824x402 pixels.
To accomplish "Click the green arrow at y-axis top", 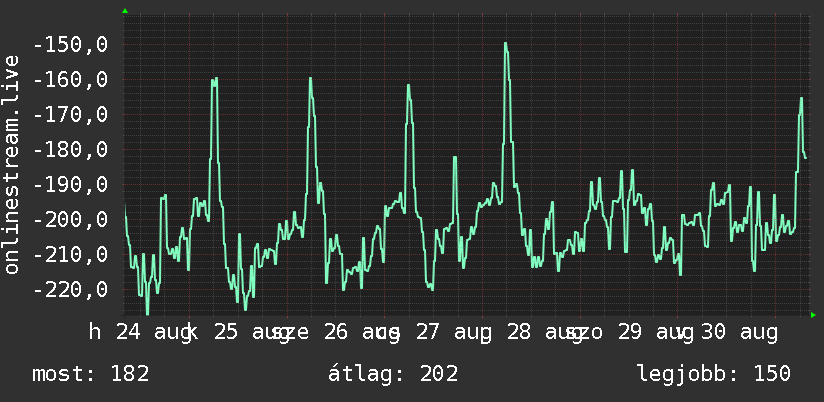I will point(125,11).
